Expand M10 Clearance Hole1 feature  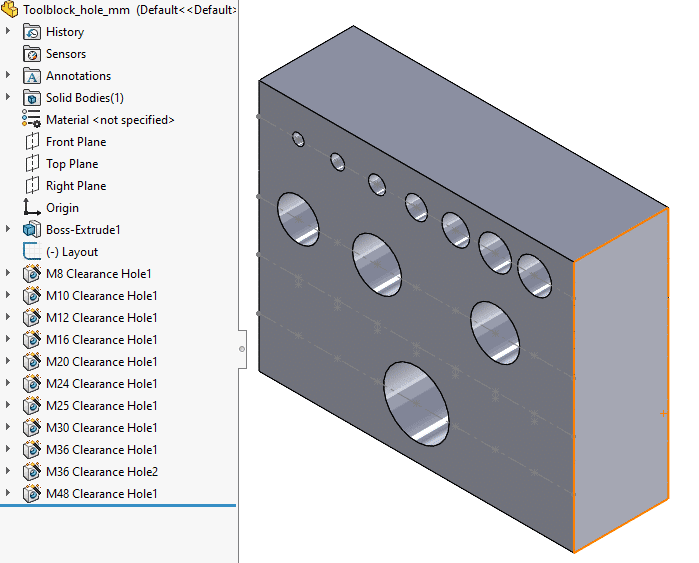(8, 295)
